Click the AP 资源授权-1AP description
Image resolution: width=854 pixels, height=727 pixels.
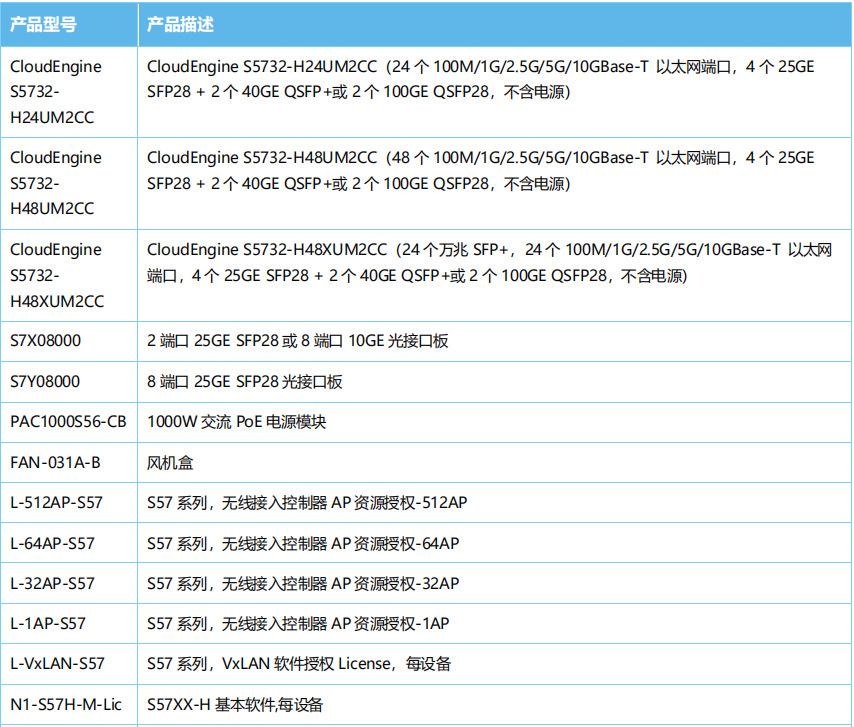(298, 624)
